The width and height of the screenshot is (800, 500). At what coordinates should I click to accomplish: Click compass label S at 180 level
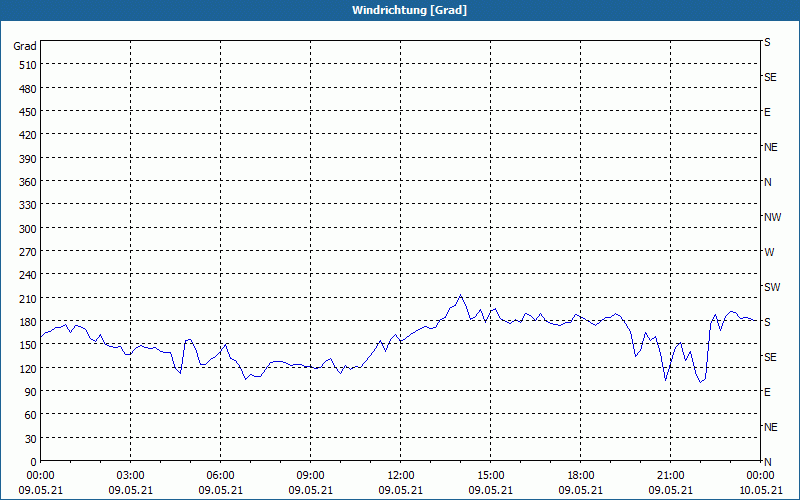click(767, 322)
